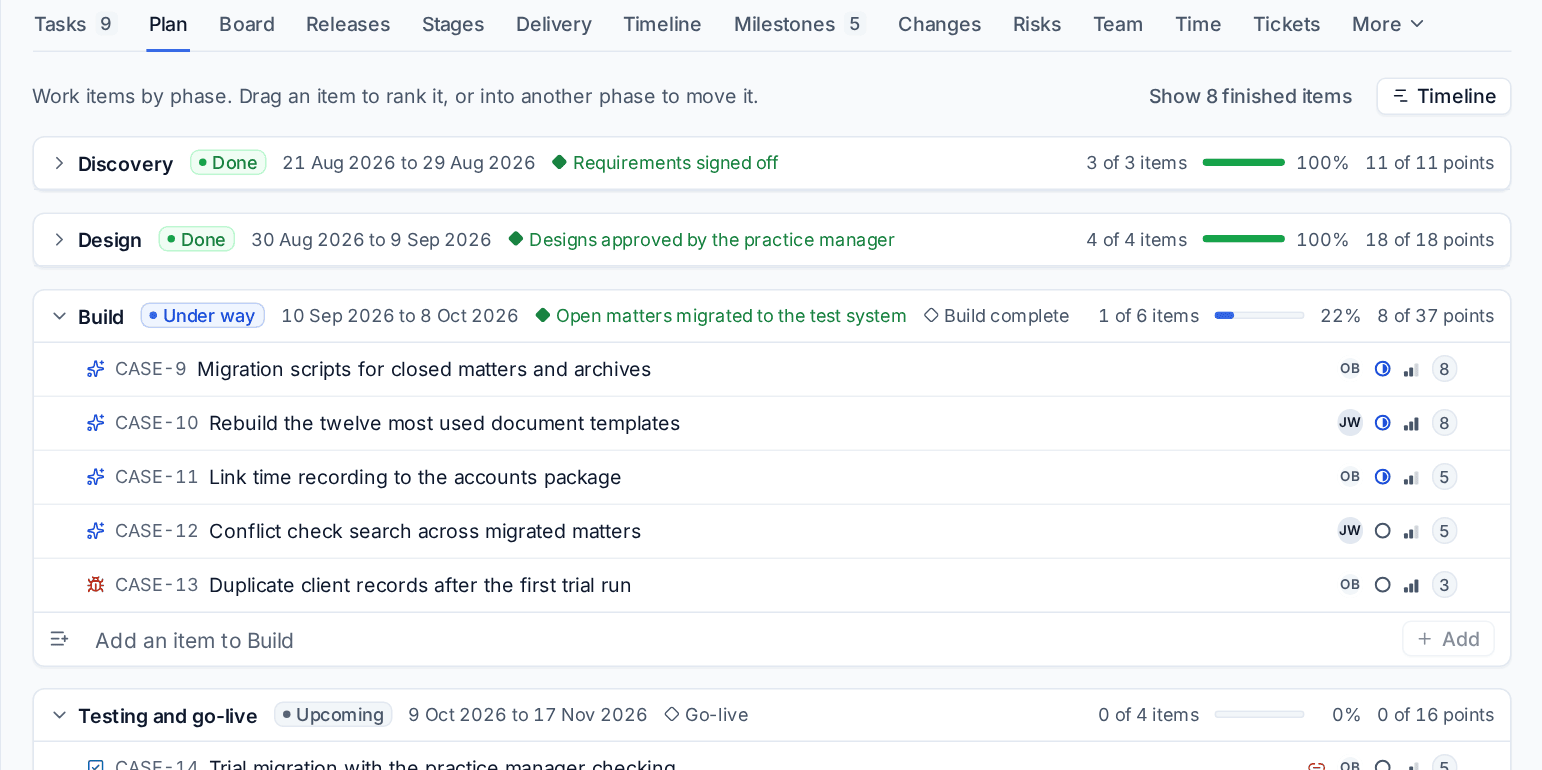Click the JW assignee avatar on CASE-10
This screenshot has height=770, width=1542.
click(1350, 423)
